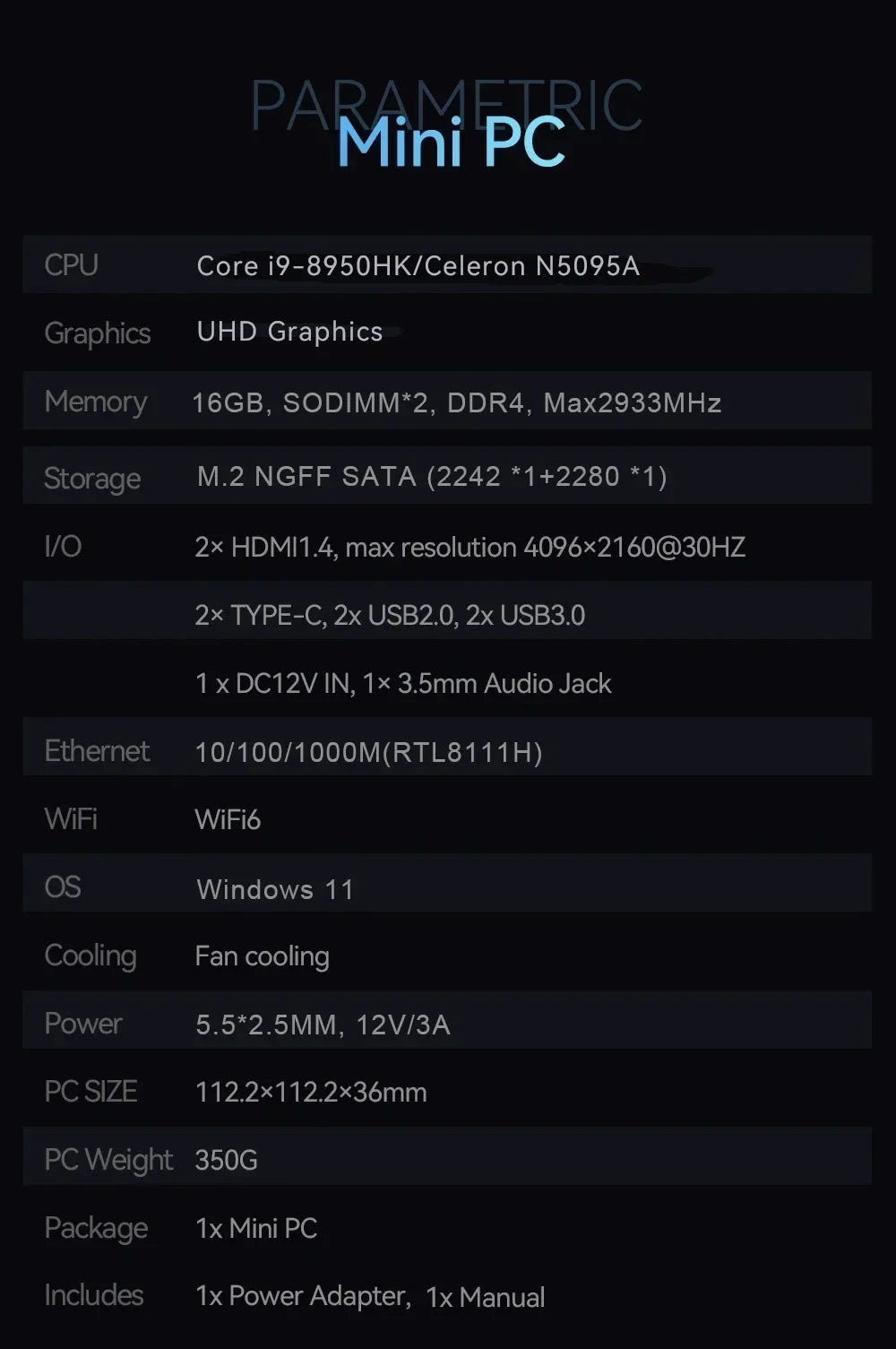This screenshot has height=1349, width=896.
Task: Select the I/O row label
Action: pos(63,547)
